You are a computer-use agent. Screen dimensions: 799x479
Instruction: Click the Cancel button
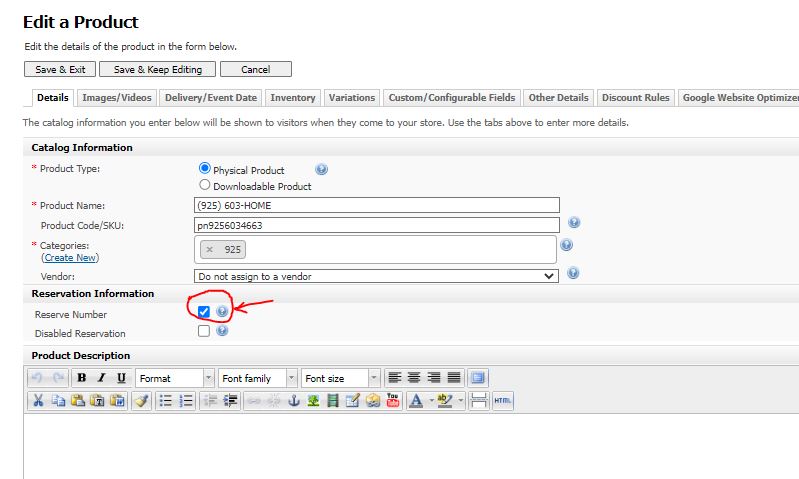tap(256, 69)
